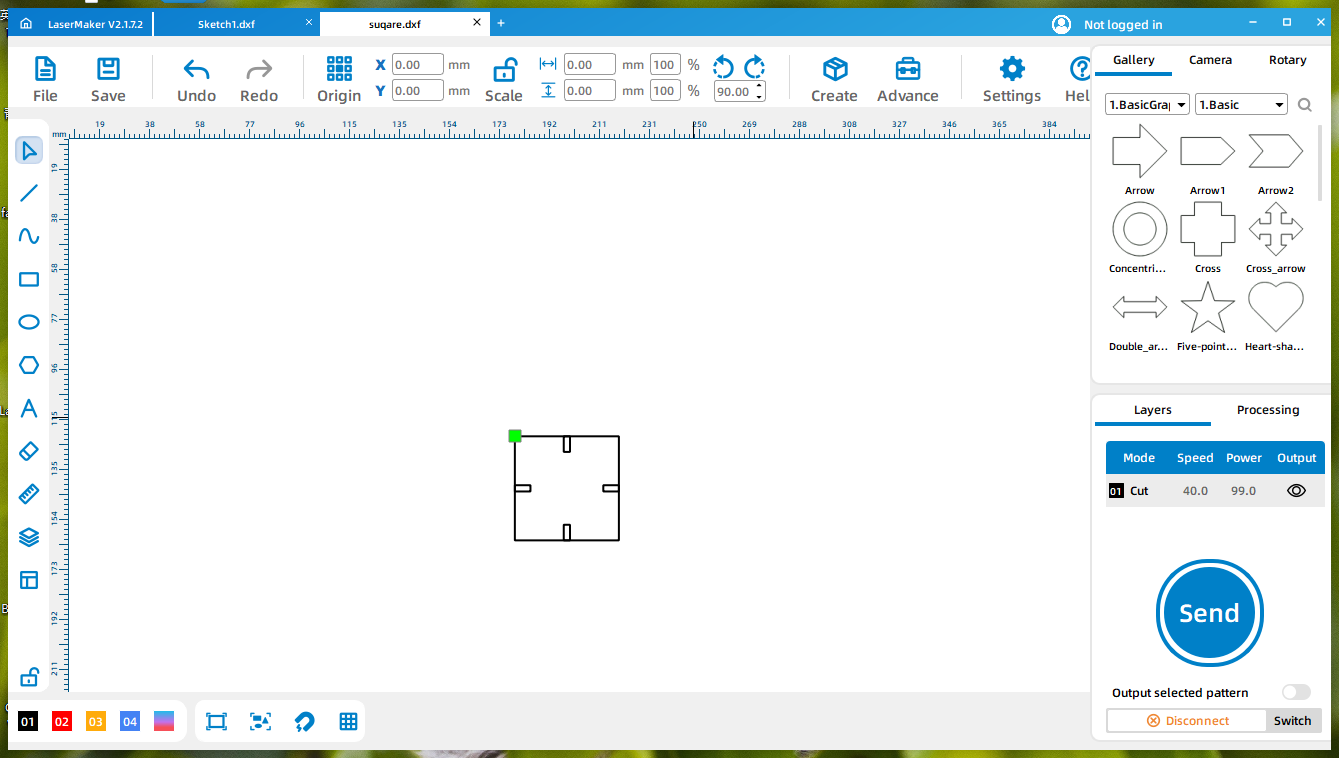Switch to the Layers tab
The width and height of the screenshot is (1339, 758).
pos(1153,410)
